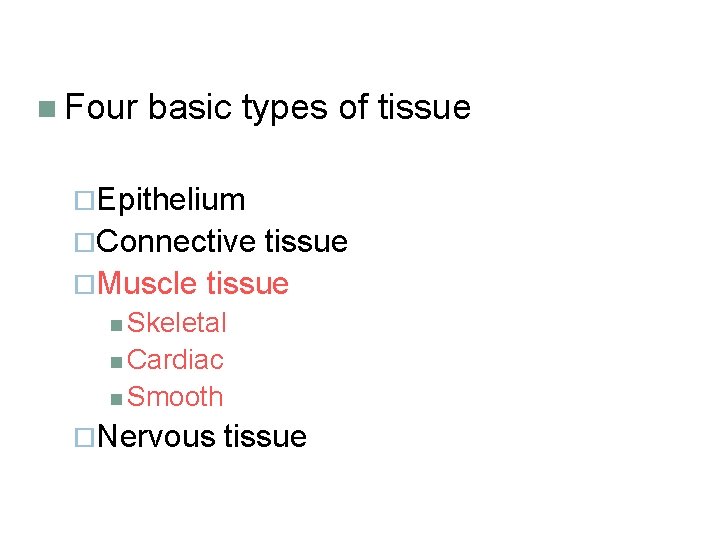The width and height of the screenshot is (720, 540).
Task: Select the word 'Connective'
Action: [178, 242]
